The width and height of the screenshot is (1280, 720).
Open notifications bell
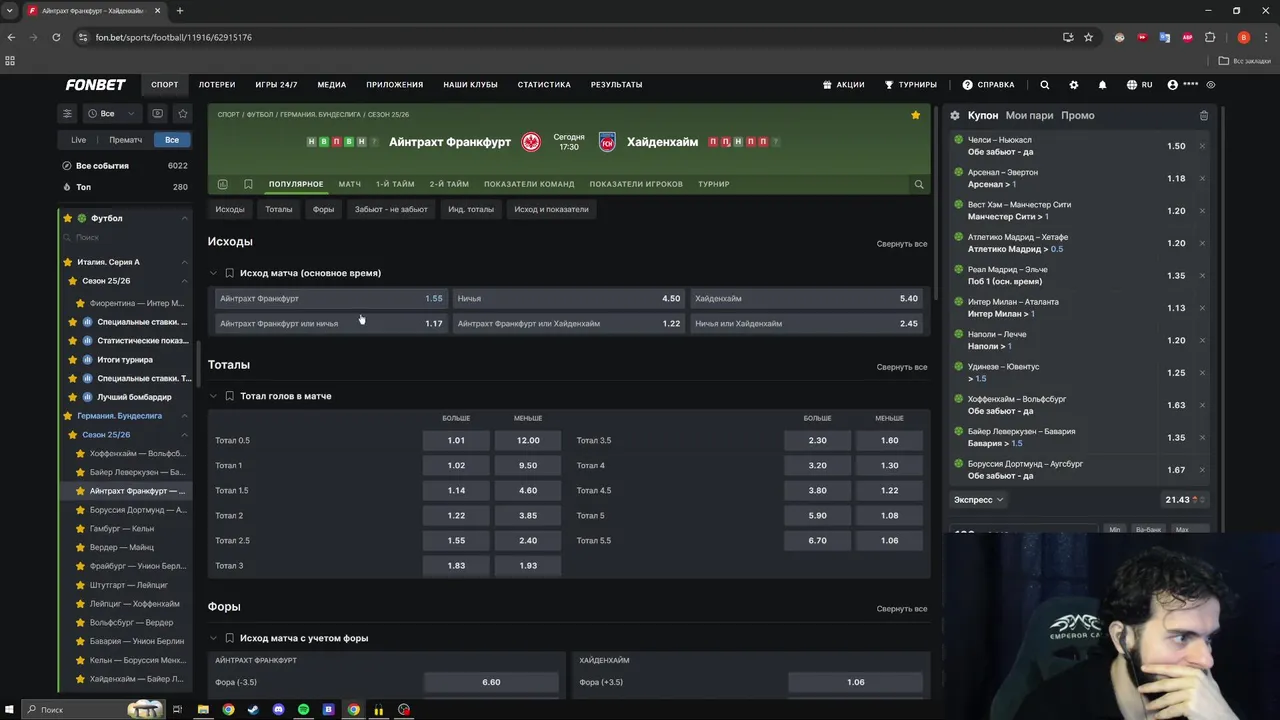(1102, 85)
